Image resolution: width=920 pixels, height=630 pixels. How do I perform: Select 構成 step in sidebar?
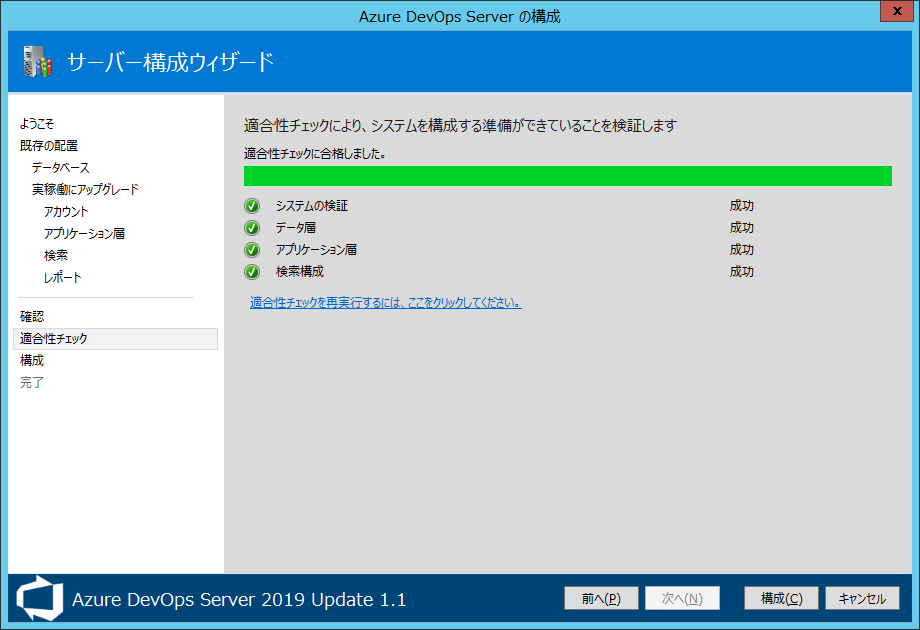coord(32,361)
